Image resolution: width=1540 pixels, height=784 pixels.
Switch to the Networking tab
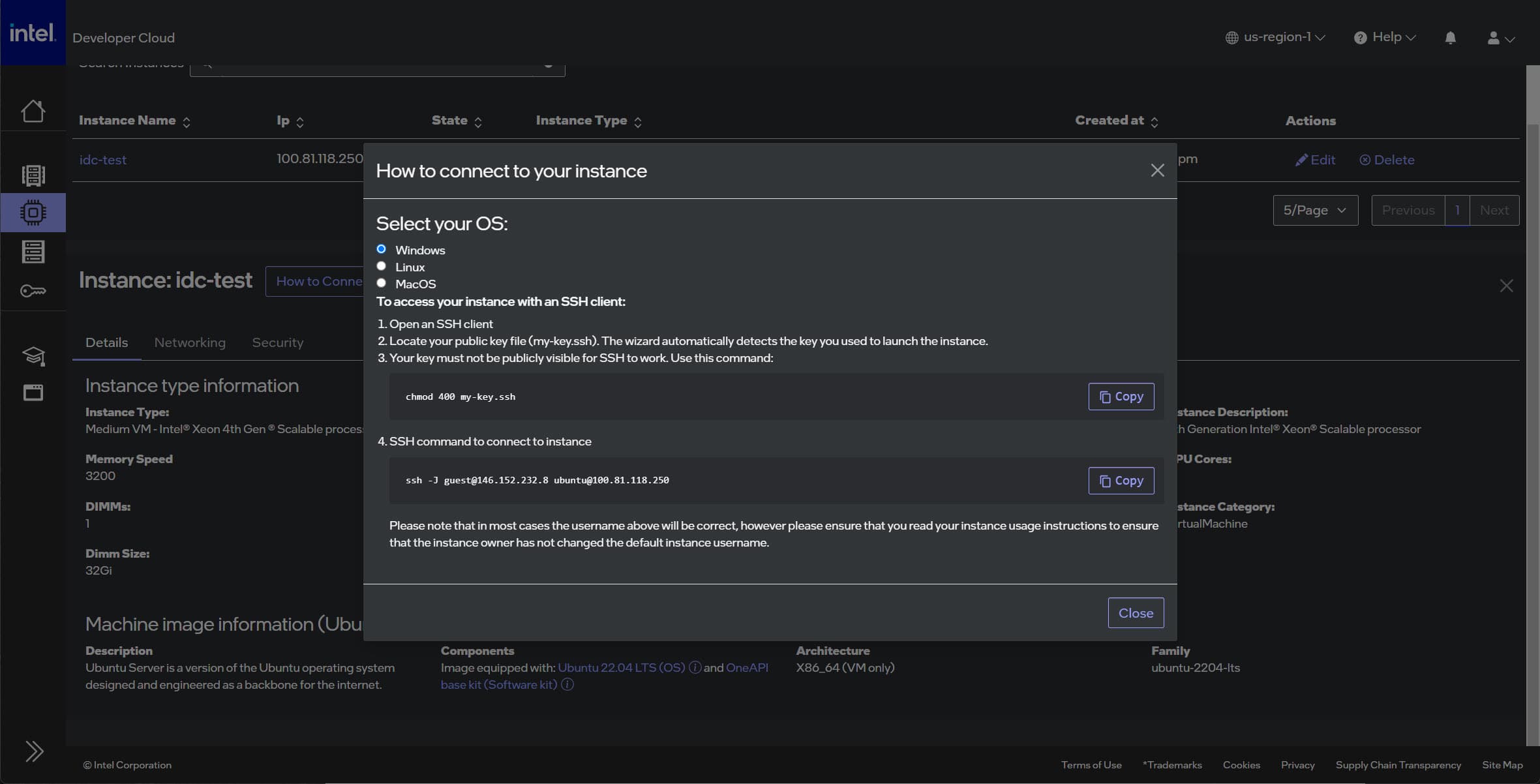coord(190,342)
